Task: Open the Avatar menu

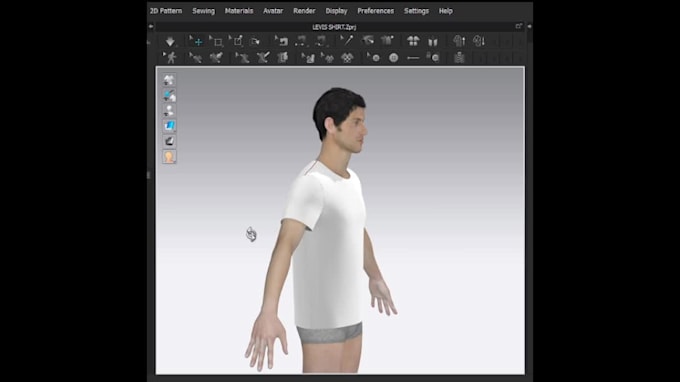Action: pos(273,11)
